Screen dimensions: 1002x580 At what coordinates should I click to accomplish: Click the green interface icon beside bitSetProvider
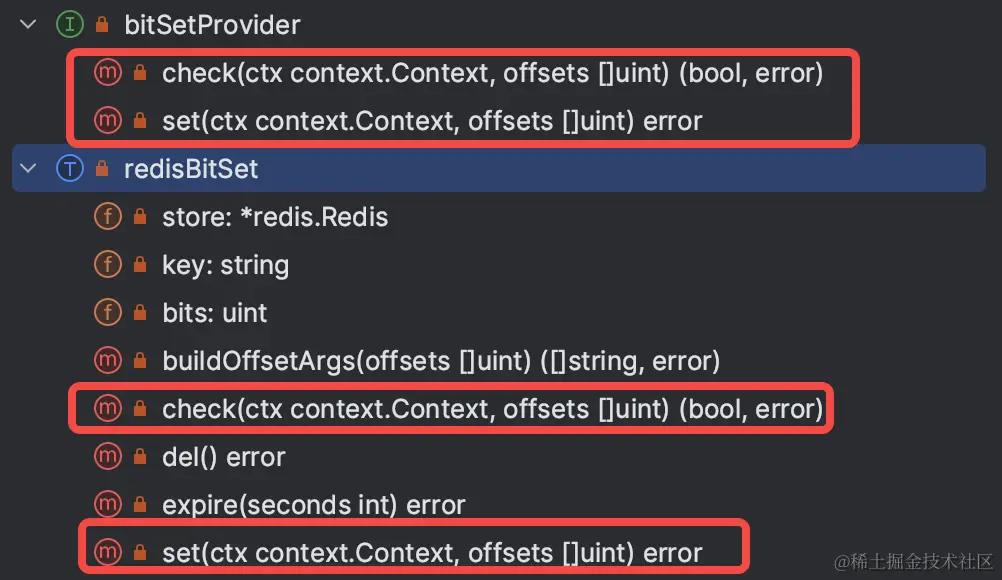70,25
